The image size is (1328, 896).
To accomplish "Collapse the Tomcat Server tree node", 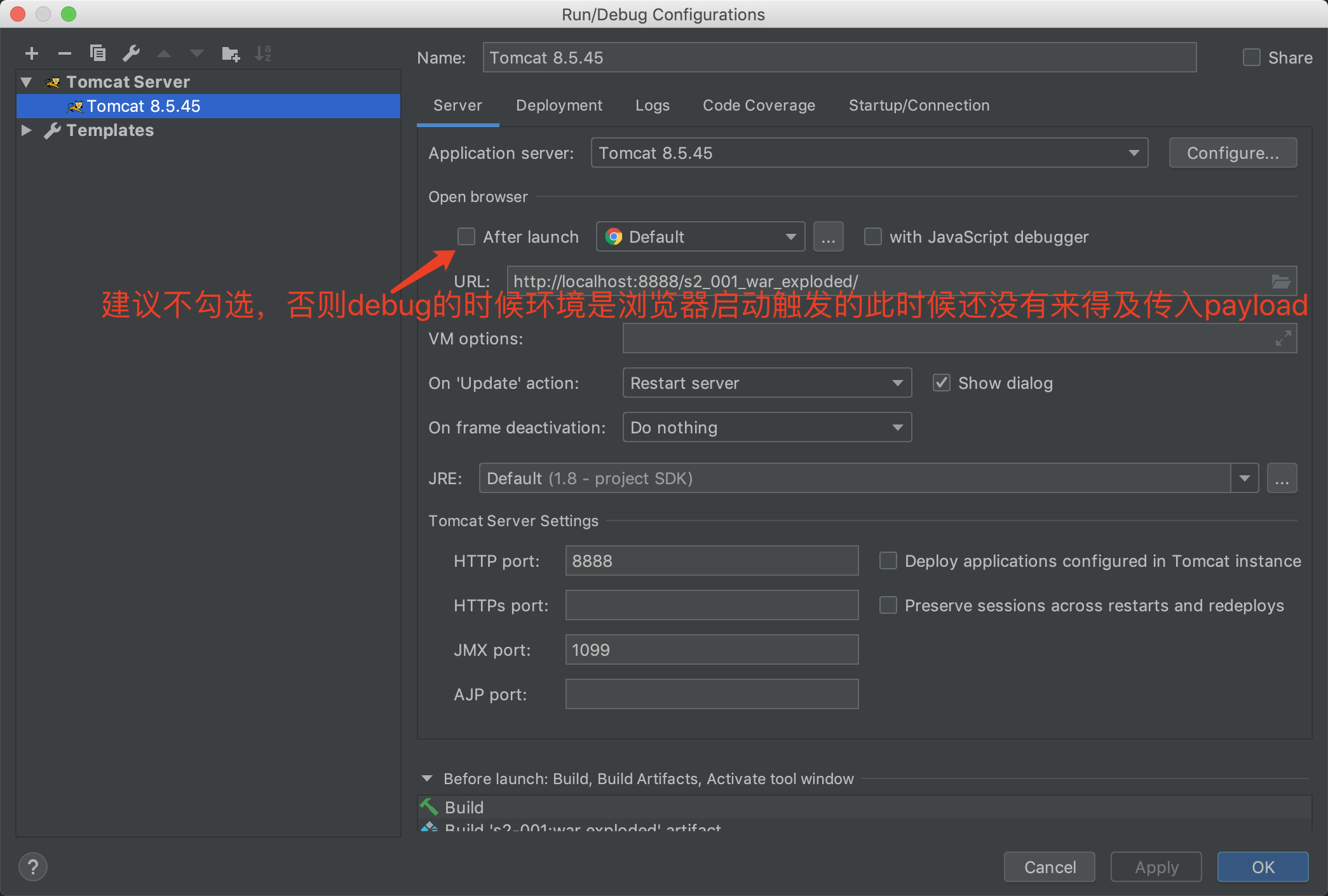I will (27, 82).
